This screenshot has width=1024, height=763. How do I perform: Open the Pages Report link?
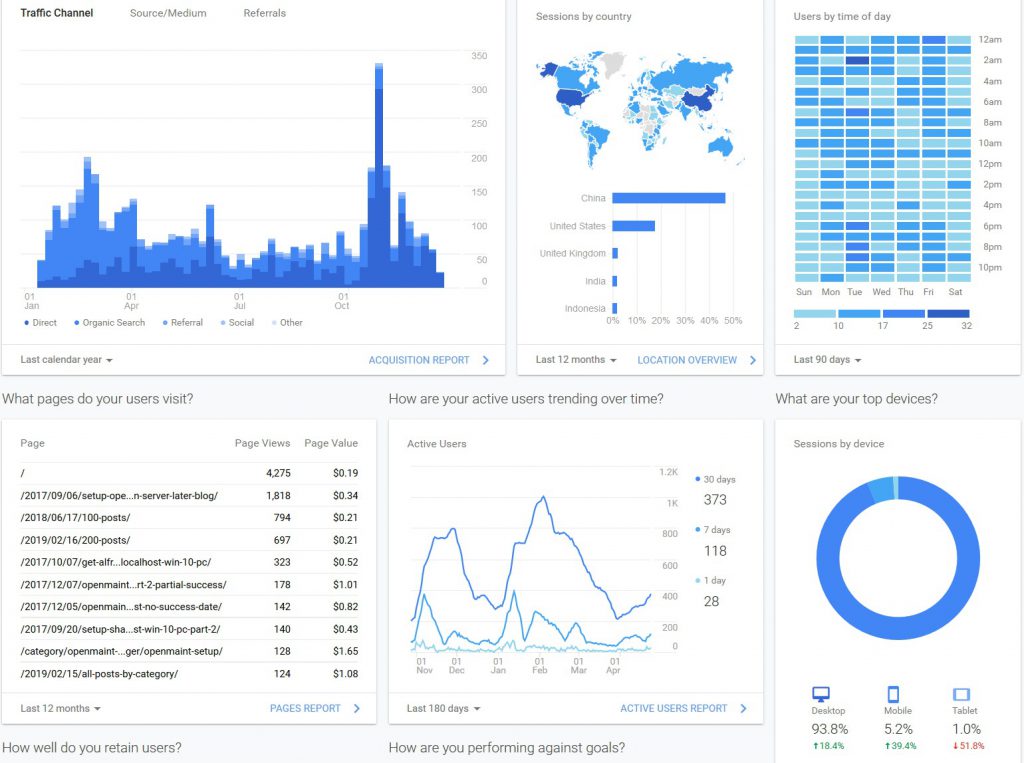tap(305, 709)
